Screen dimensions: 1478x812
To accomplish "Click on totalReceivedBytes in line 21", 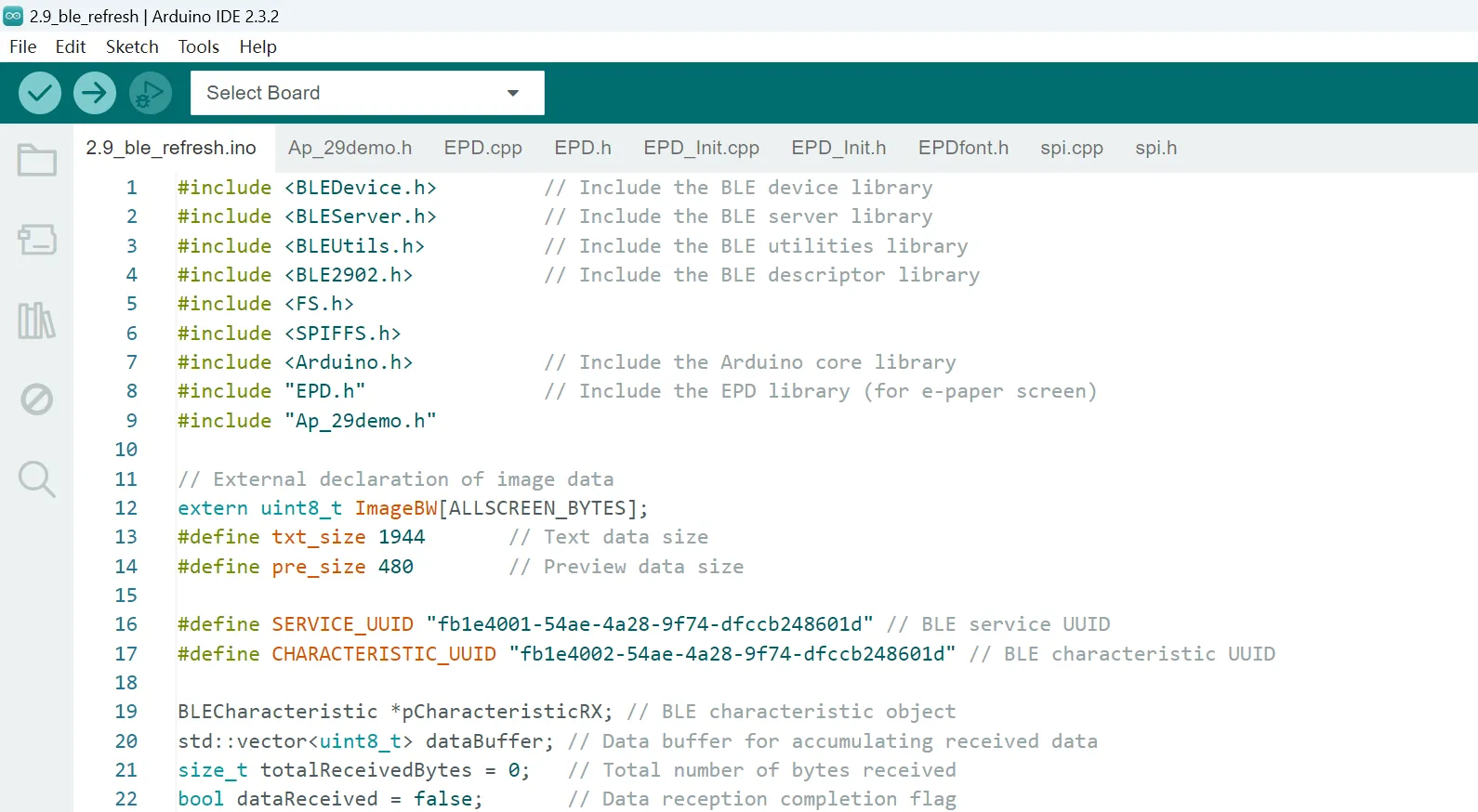I will pos(366,770).
